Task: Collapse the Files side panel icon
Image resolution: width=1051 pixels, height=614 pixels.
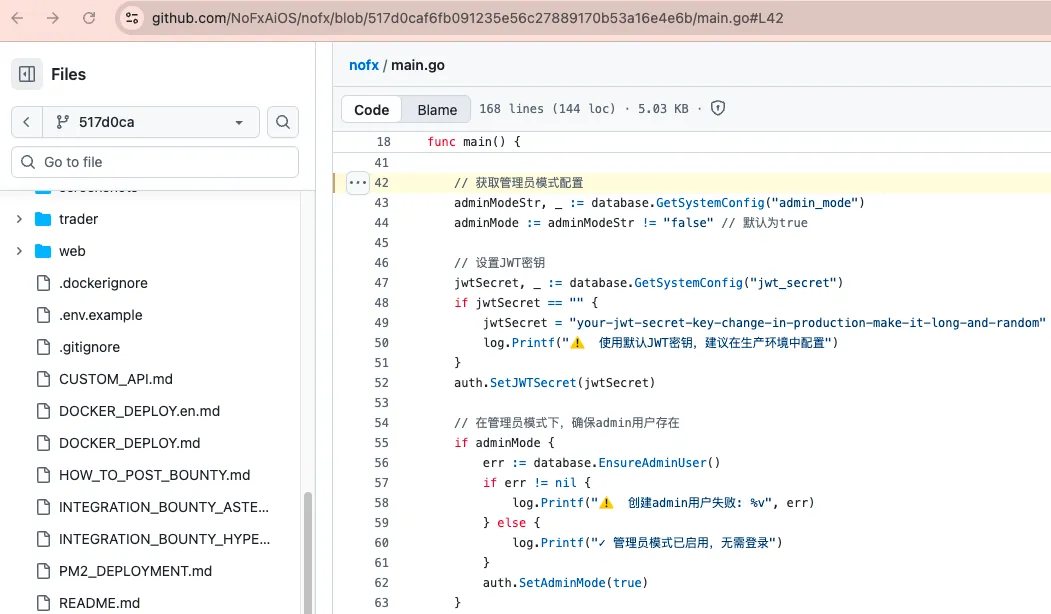Action: point(27,74)
